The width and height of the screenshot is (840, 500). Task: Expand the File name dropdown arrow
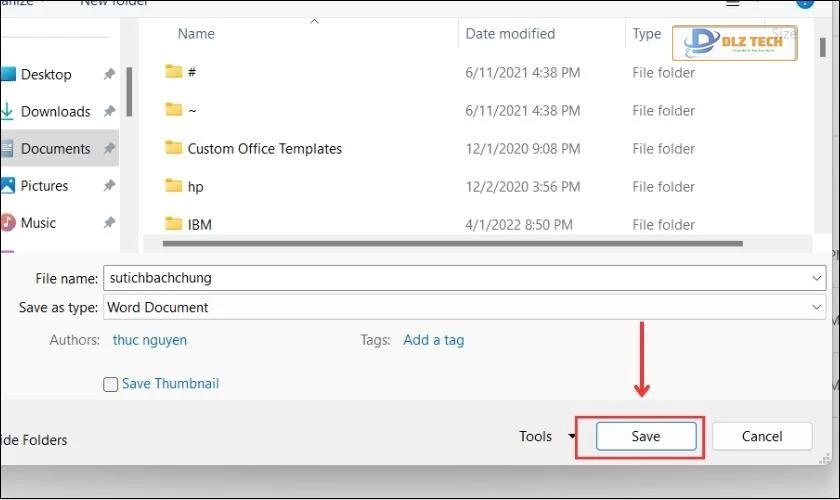pos(818,278)
